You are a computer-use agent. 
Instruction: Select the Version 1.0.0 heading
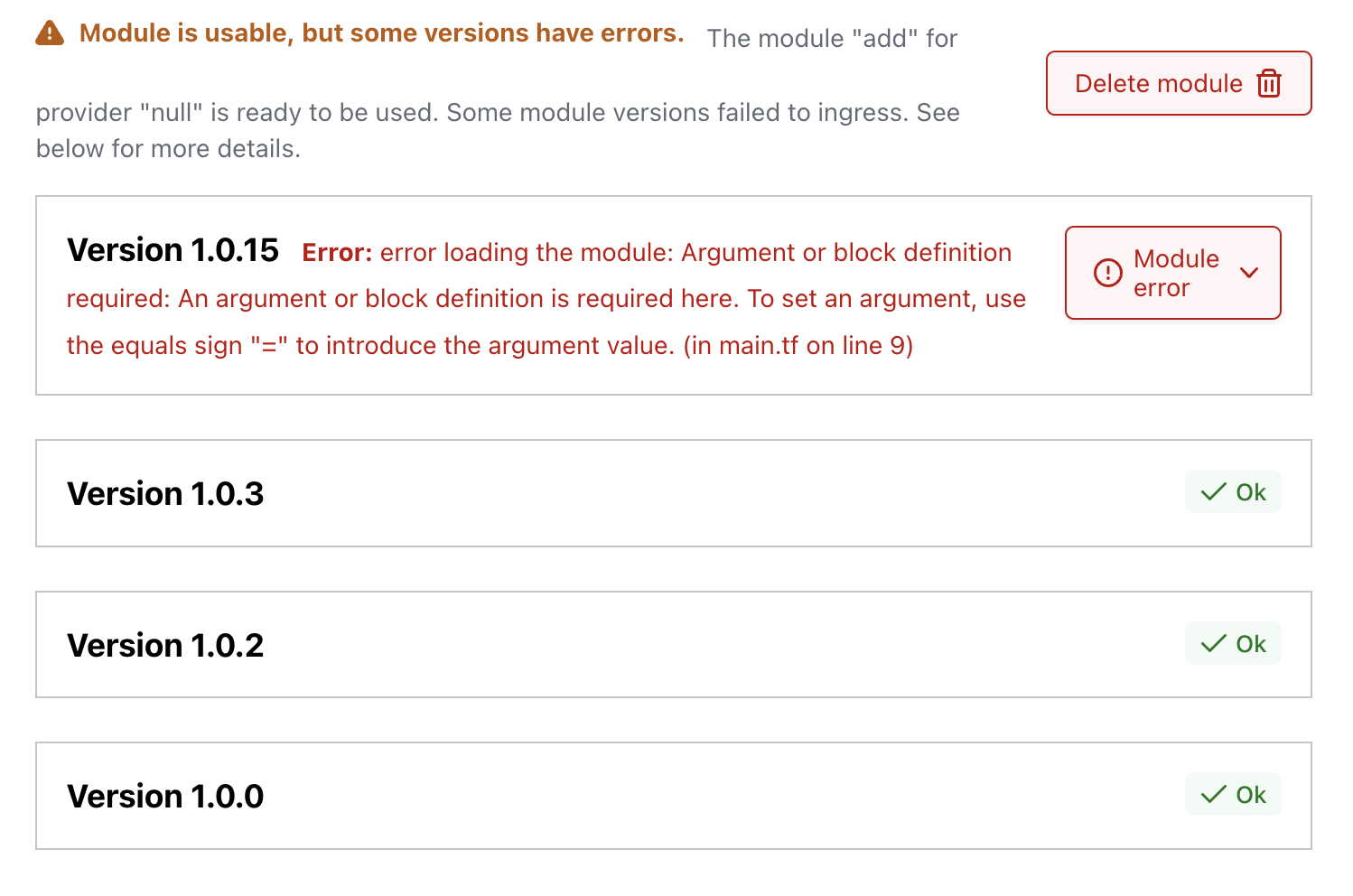165,797
